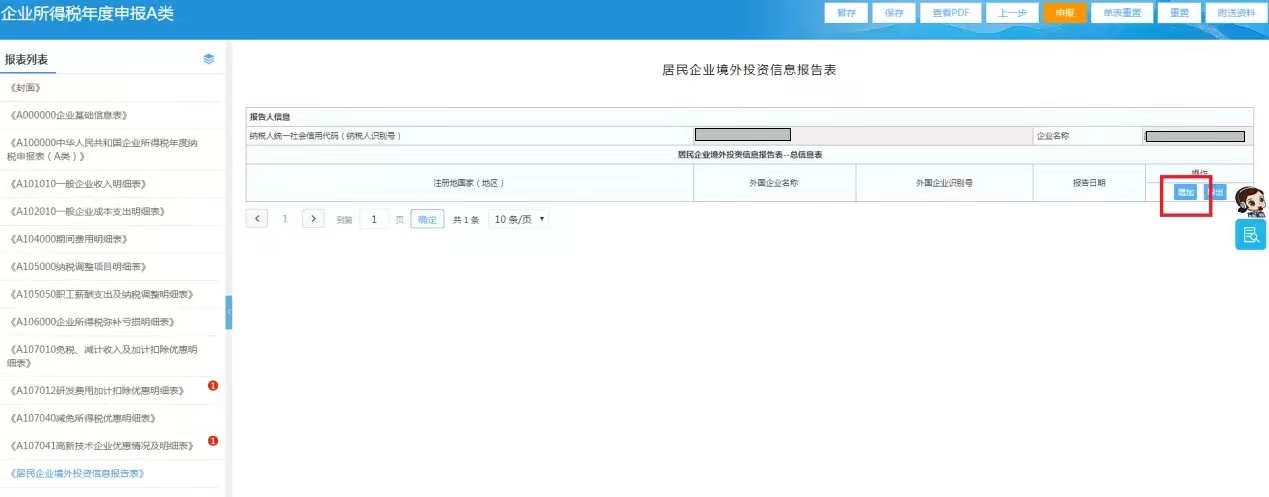
Task: Open 《A105000纳税调整项目明细表》 in the list
Action: coord(78,267)
